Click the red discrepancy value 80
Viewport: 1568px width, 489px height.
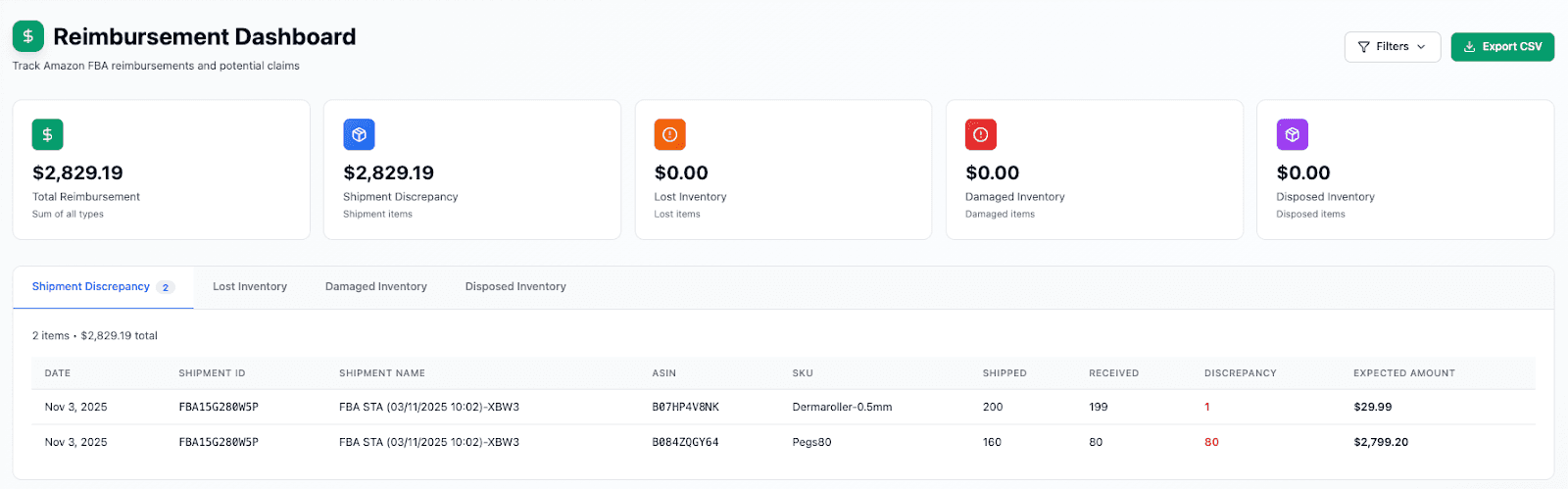(1211, 442)
